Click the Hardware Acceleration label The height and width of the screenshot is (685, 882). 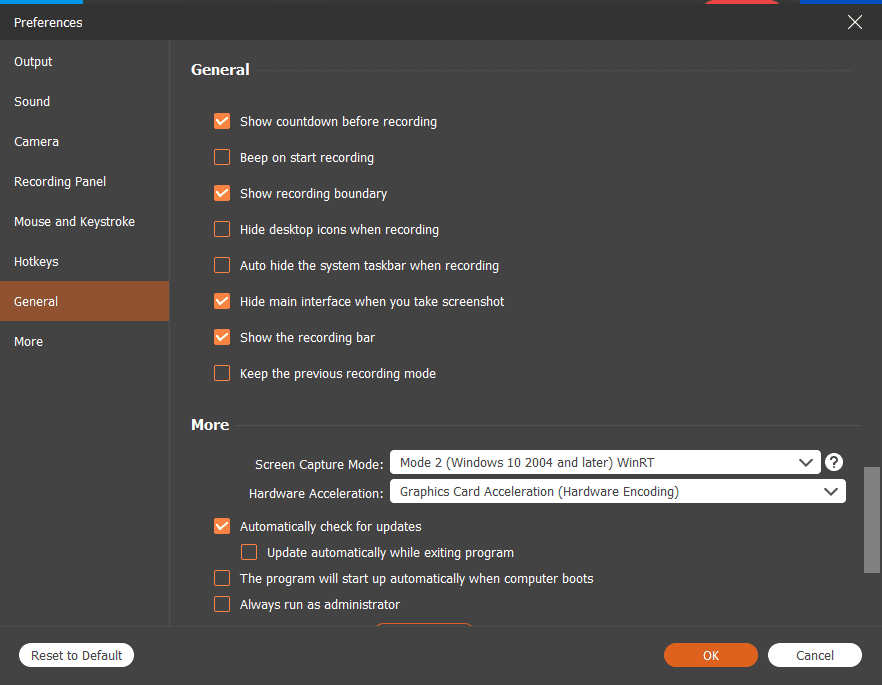316,493
